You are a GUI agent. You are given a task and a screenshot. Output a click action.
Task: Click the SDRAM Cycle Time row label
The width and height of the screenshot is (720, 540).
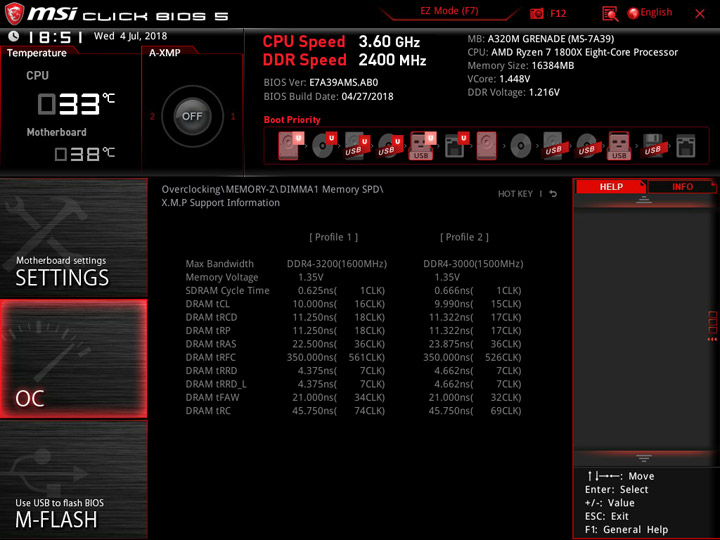pos(227,290)
